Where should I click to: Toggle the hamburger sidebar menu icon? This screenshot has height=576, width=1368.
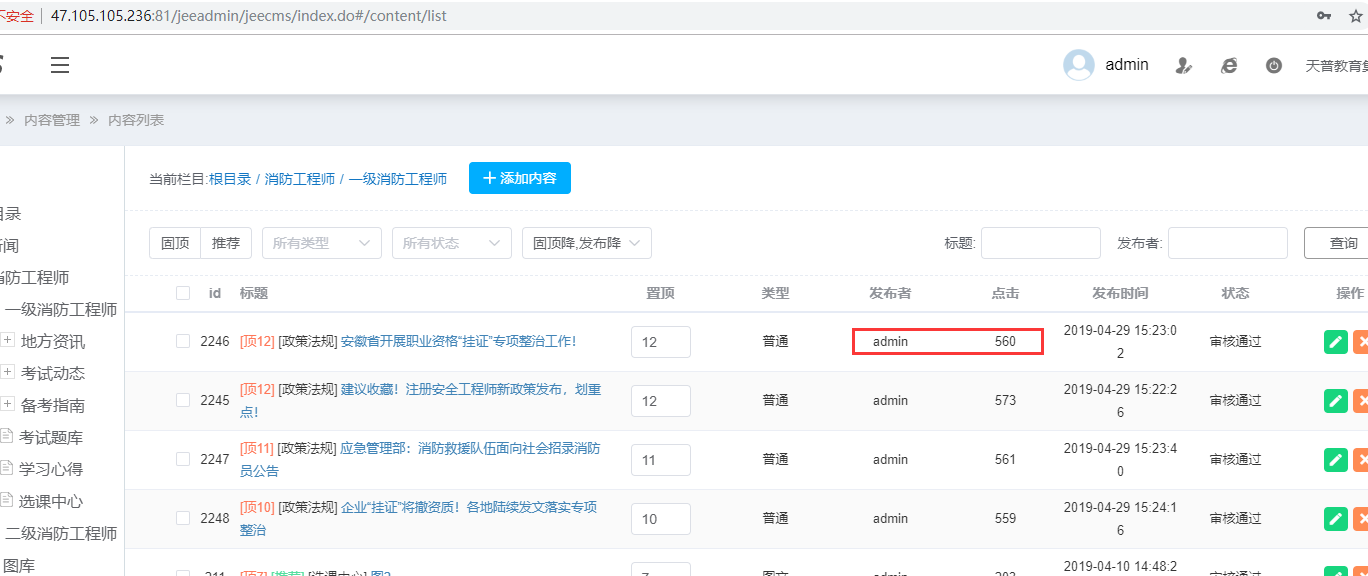point(60,65)
